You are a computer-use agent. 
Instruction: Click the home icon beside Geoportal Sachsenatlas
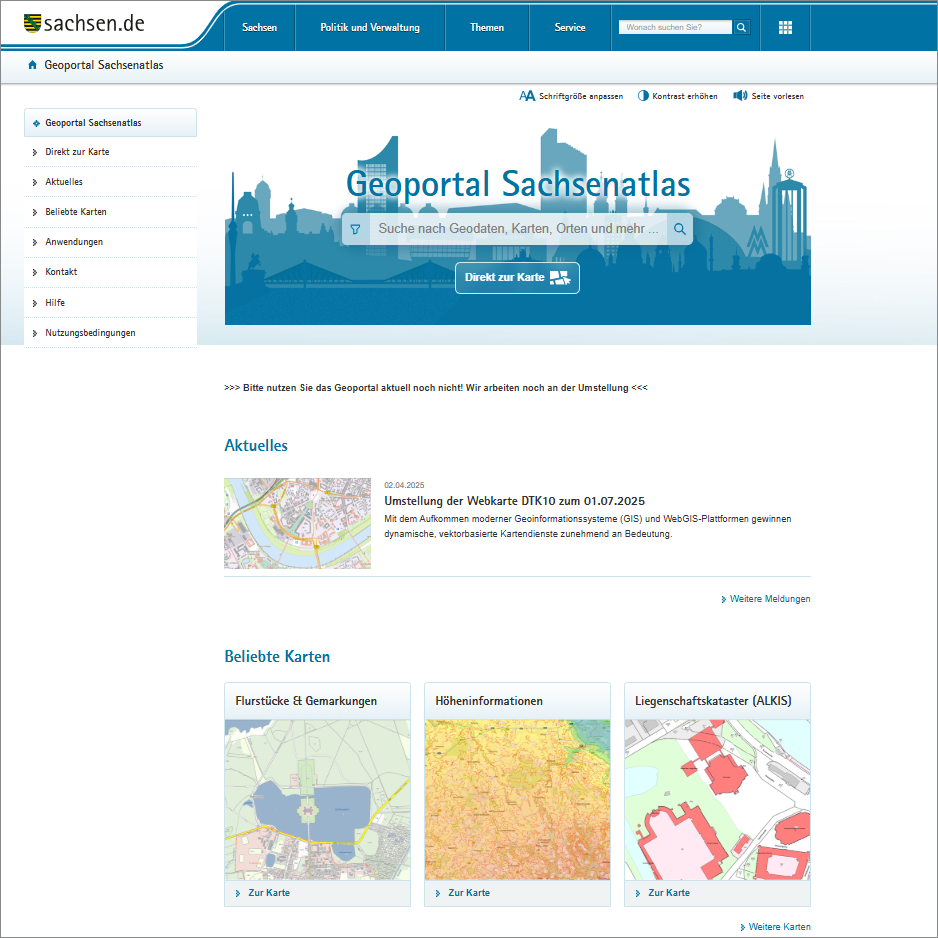pyautogui.click(x=32, y=65)
